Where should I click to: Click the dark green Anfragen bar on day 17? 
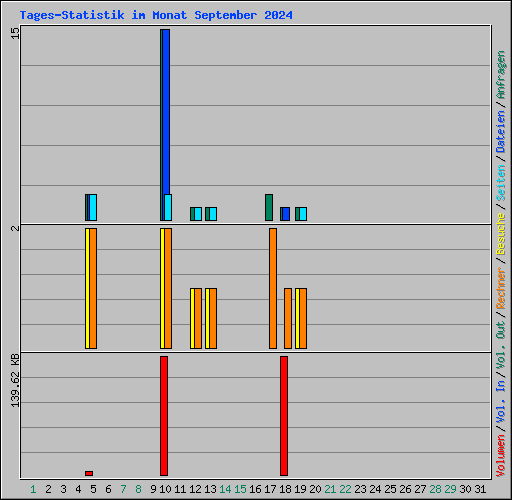[x=269, y=207]
